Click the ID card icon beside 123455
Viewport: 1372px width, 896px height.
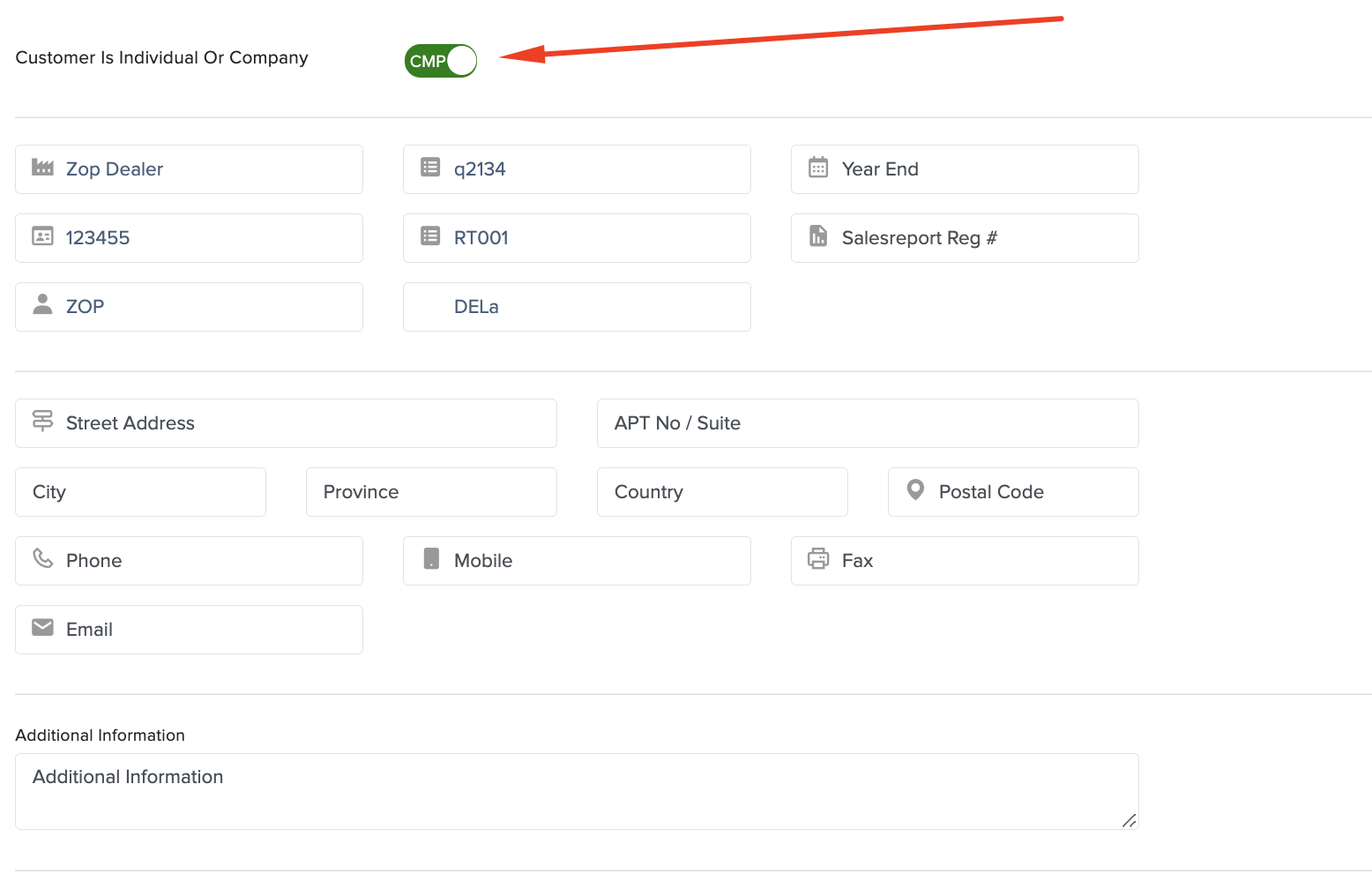coord(42,236)
